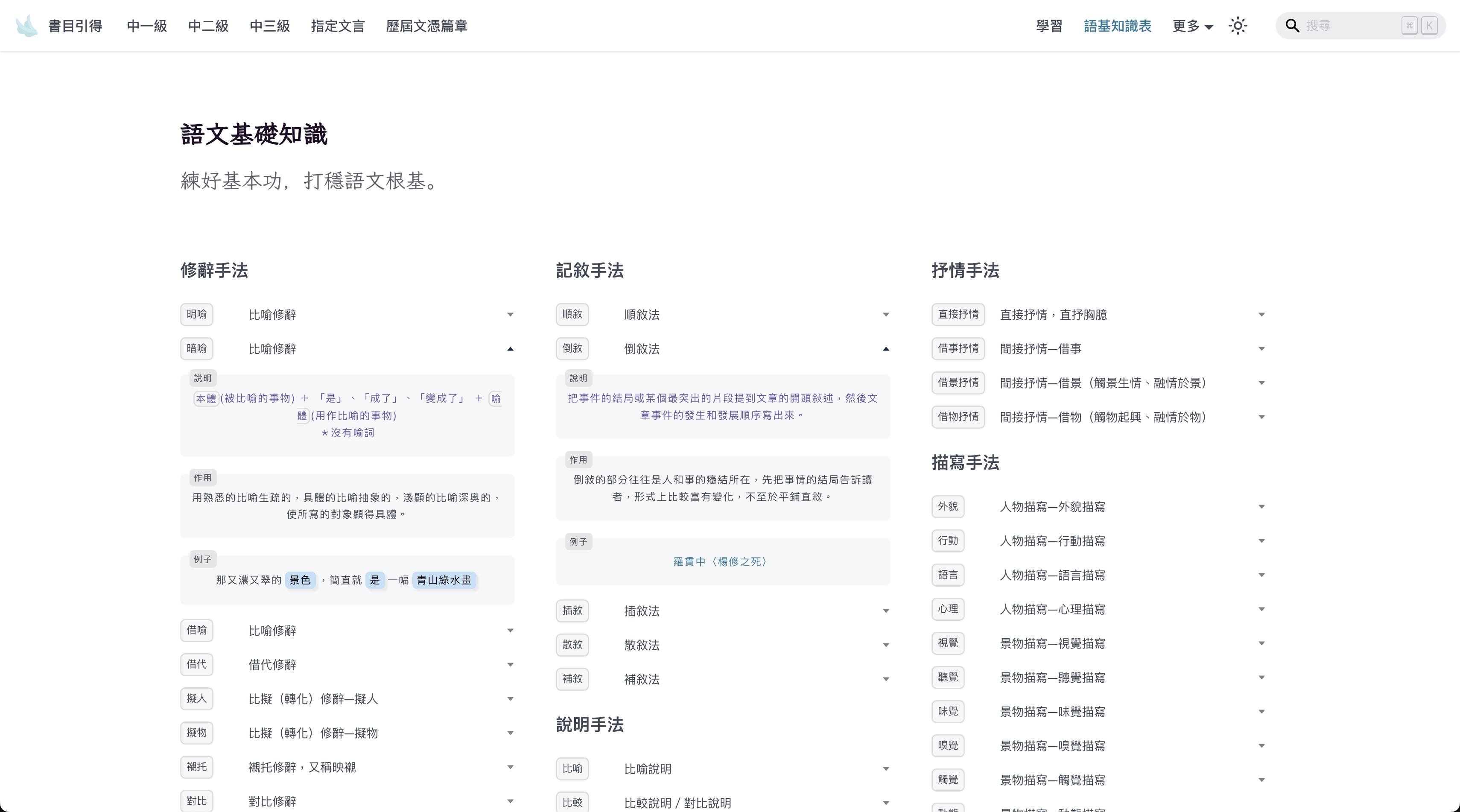Click the search magnifier icon
The width and height of the screenshot is (1460, 812).
(x=1292, y=26)
